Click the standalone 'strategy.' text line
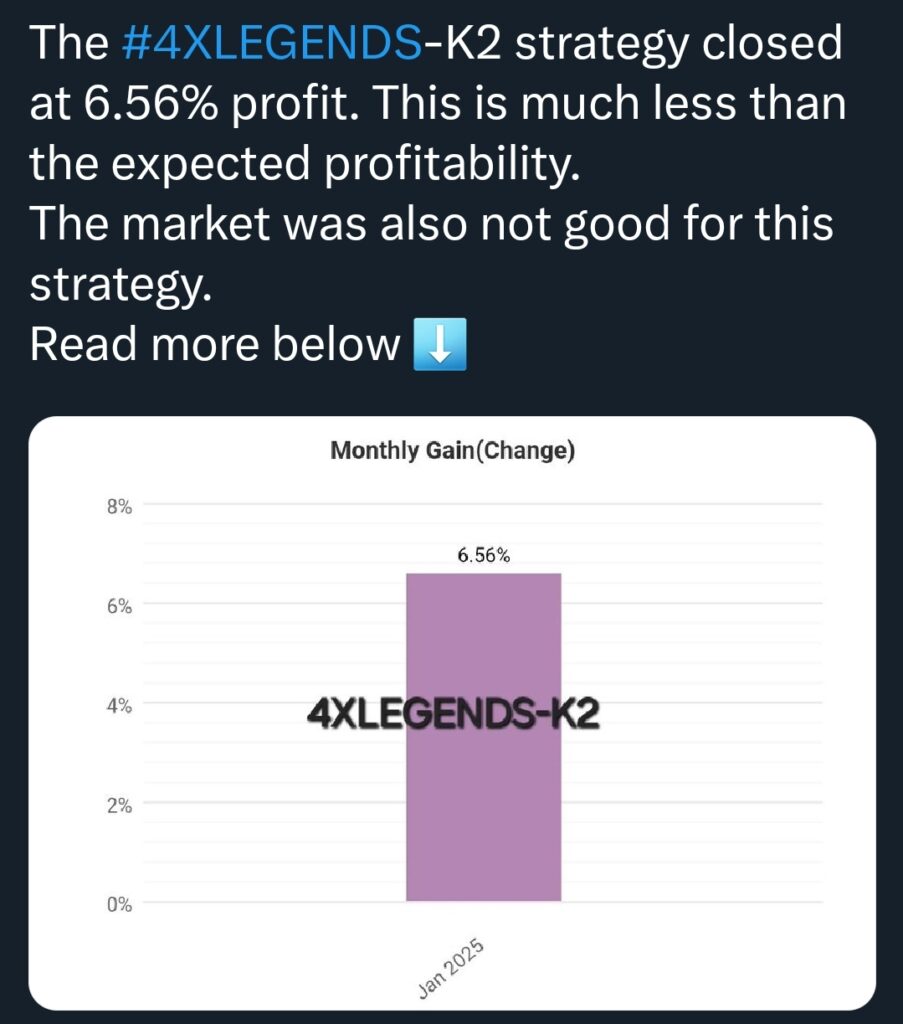 [121, 284]
